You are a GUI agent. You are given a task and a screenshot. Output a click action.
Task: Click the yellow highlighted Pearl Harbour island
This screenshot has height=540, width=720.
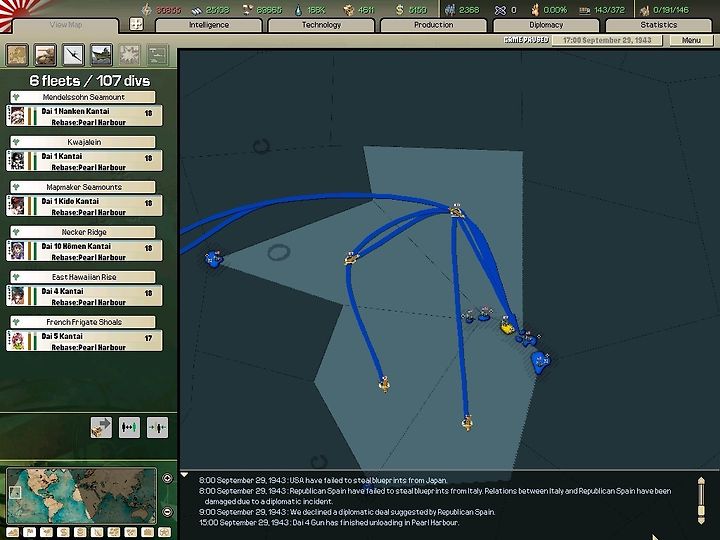[x=507, y=326]
